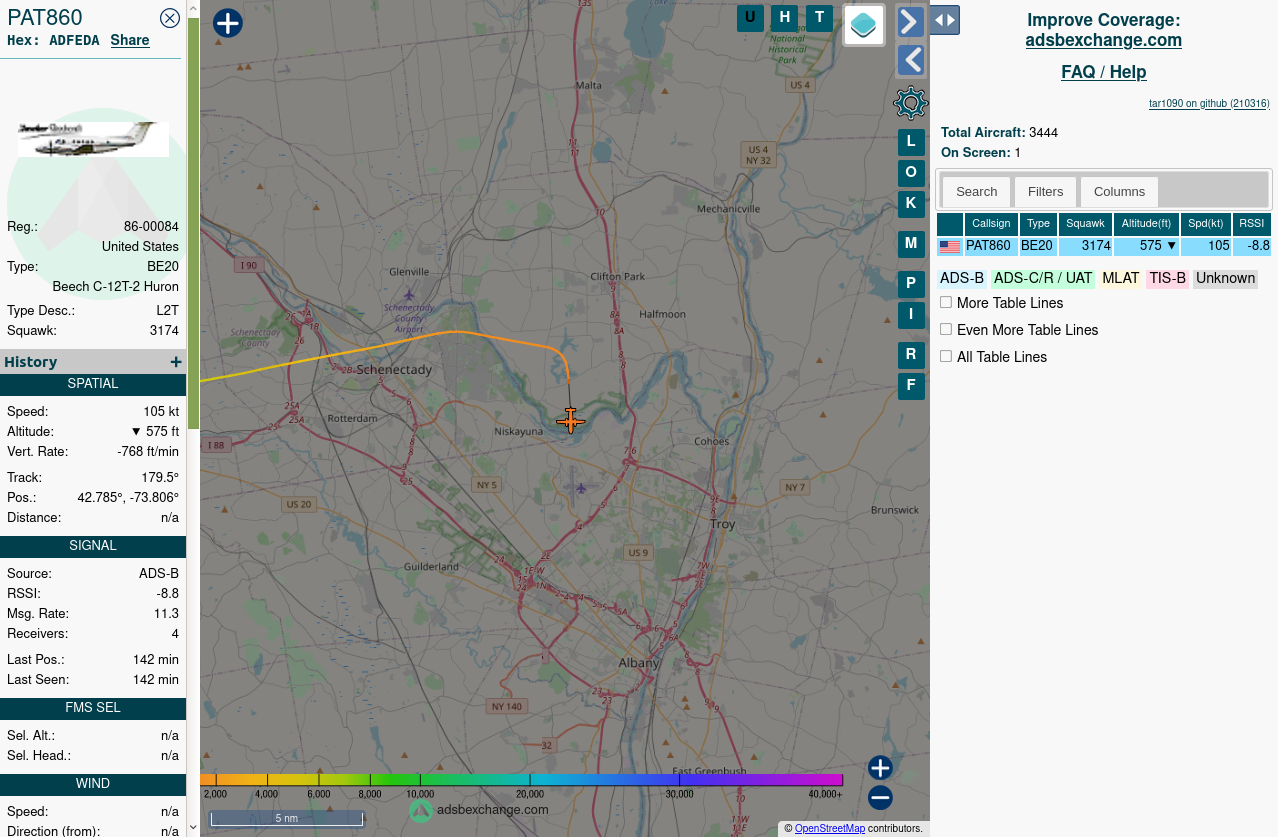The width and height of the screenshot is (1278, 837).
Task: Open the tar1090 on github link
Action: [x=1209, y=103]
